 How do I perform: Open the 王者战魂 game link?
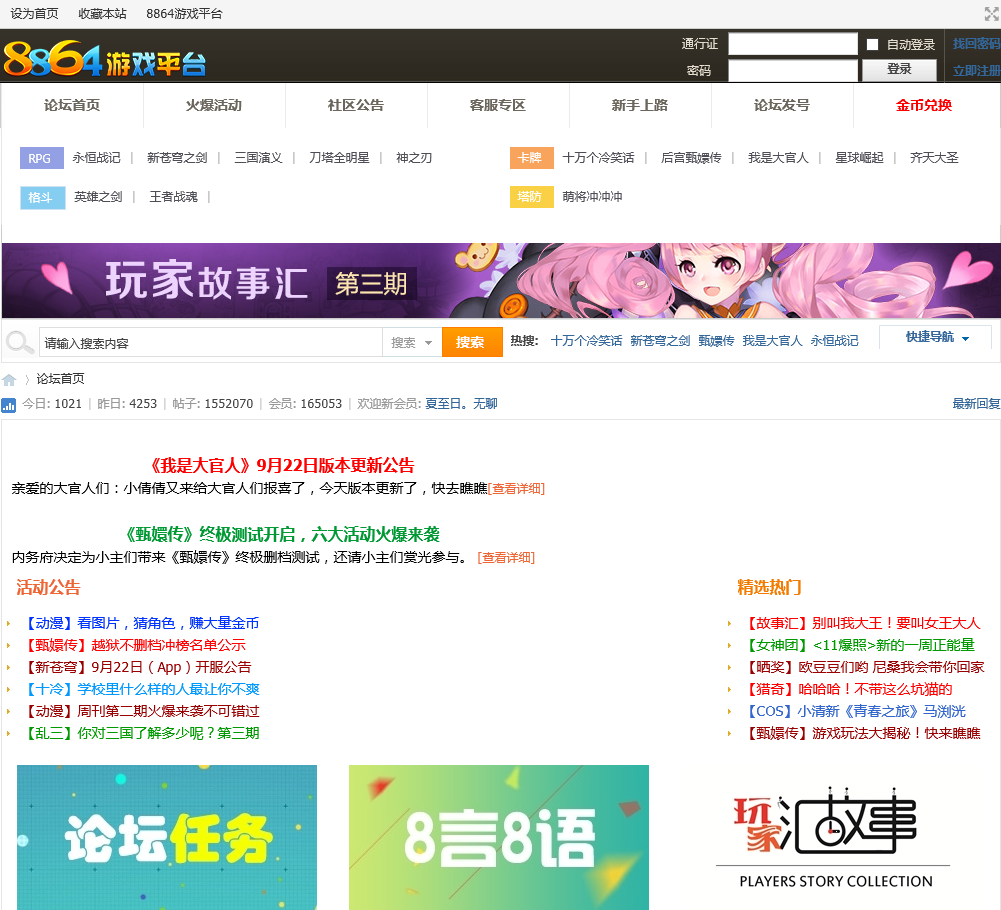tap(174, 197)
